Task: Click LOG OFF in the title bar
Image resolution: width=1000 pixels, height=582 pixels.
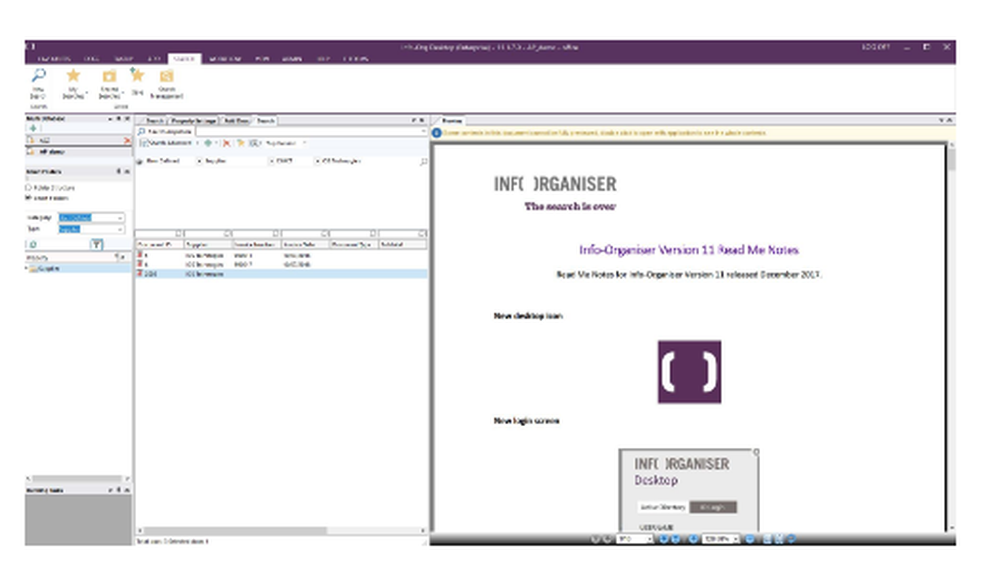Action: (875, 47)
